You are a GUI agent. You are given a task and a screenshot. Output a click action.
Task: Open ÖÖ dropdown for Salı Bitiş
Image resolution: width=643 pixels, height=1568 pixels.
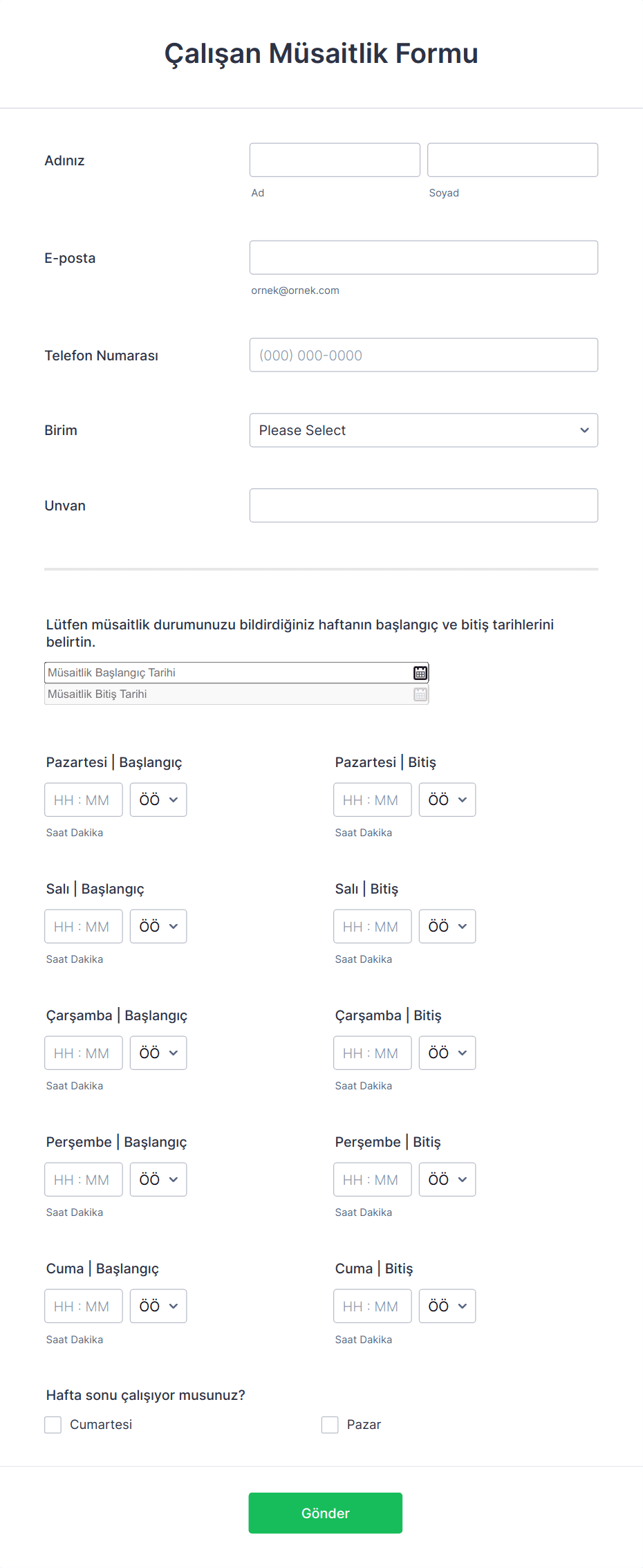[447, 926]
